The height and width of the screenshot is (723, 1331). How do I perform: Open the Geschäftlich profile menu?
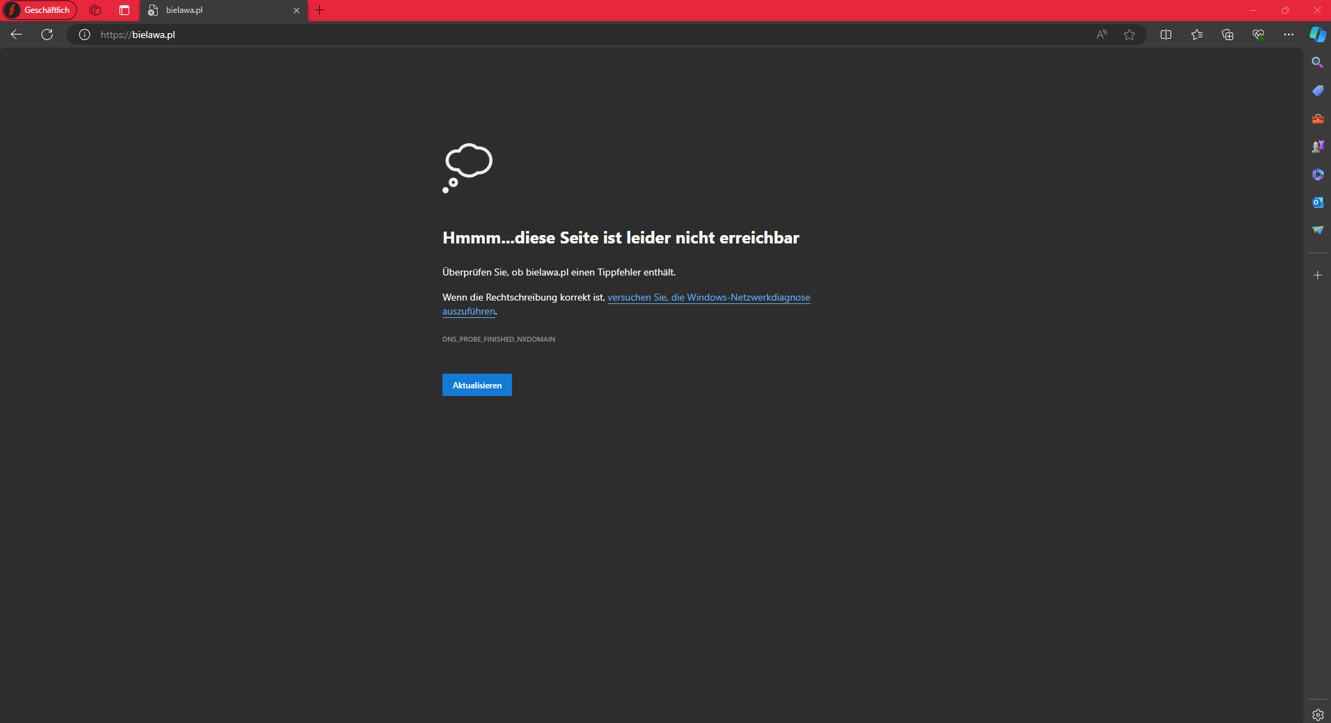(x=39, y=10)
